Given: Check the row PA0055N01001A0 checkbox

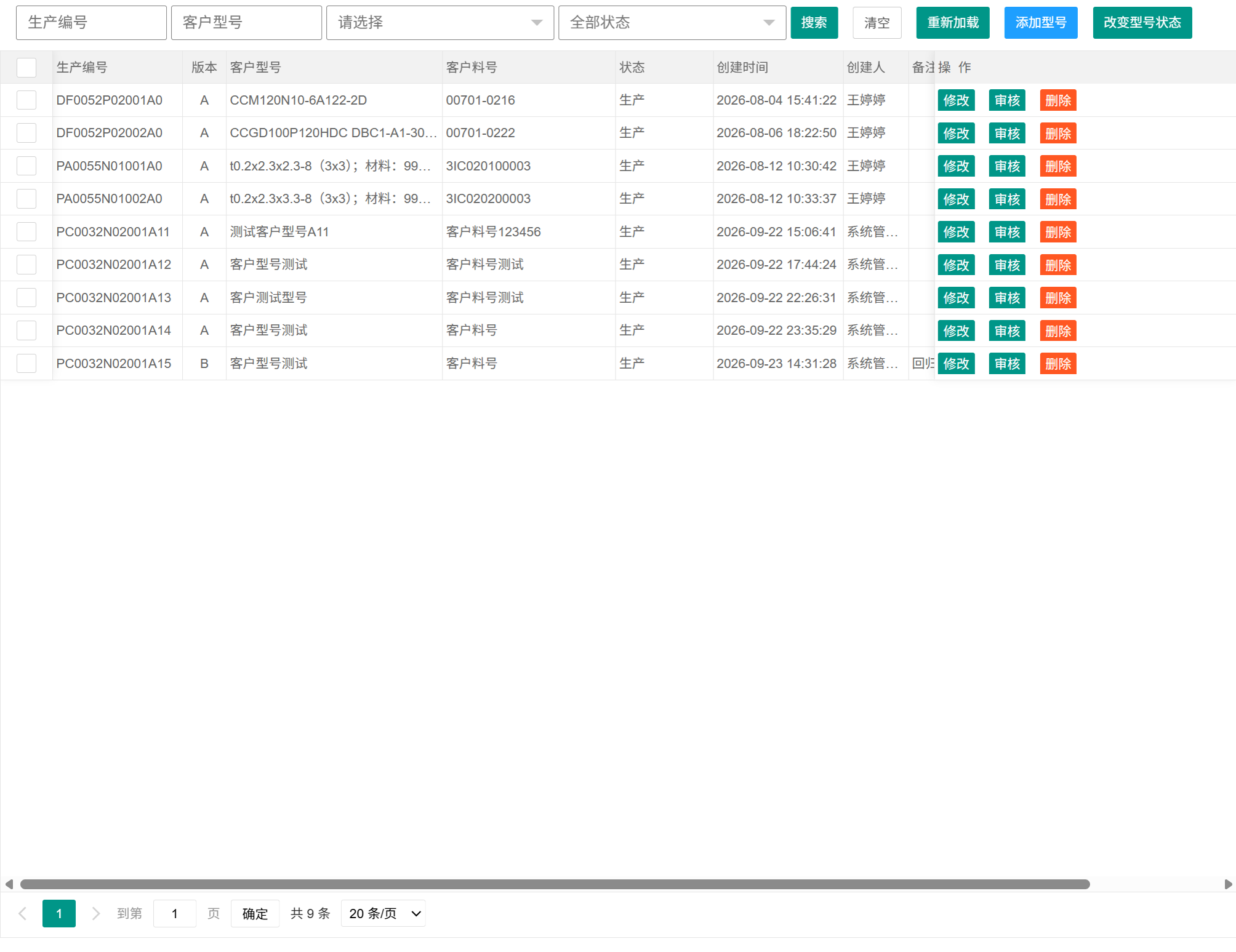Looking at the screenshot, I should pos(26,166).
